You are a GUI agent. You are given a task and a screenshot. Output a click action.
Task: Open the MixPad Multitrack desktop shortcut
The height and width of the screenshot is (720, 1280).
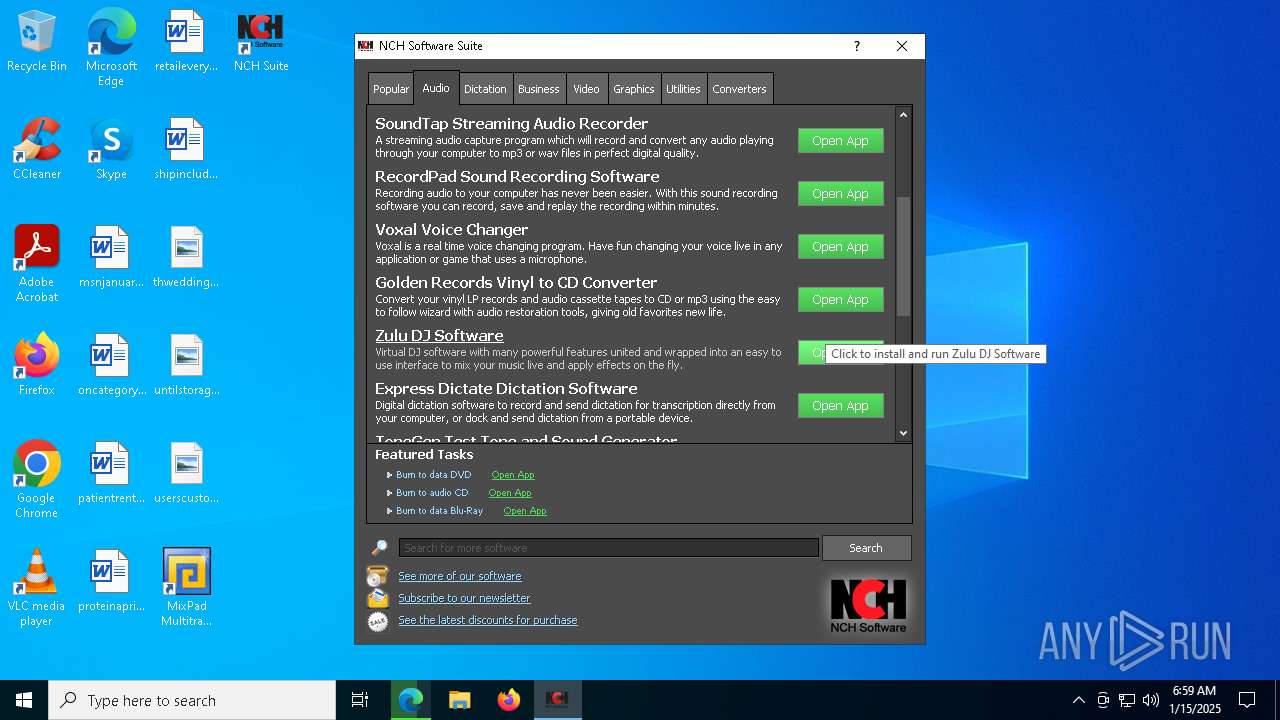tap(186, 588)
